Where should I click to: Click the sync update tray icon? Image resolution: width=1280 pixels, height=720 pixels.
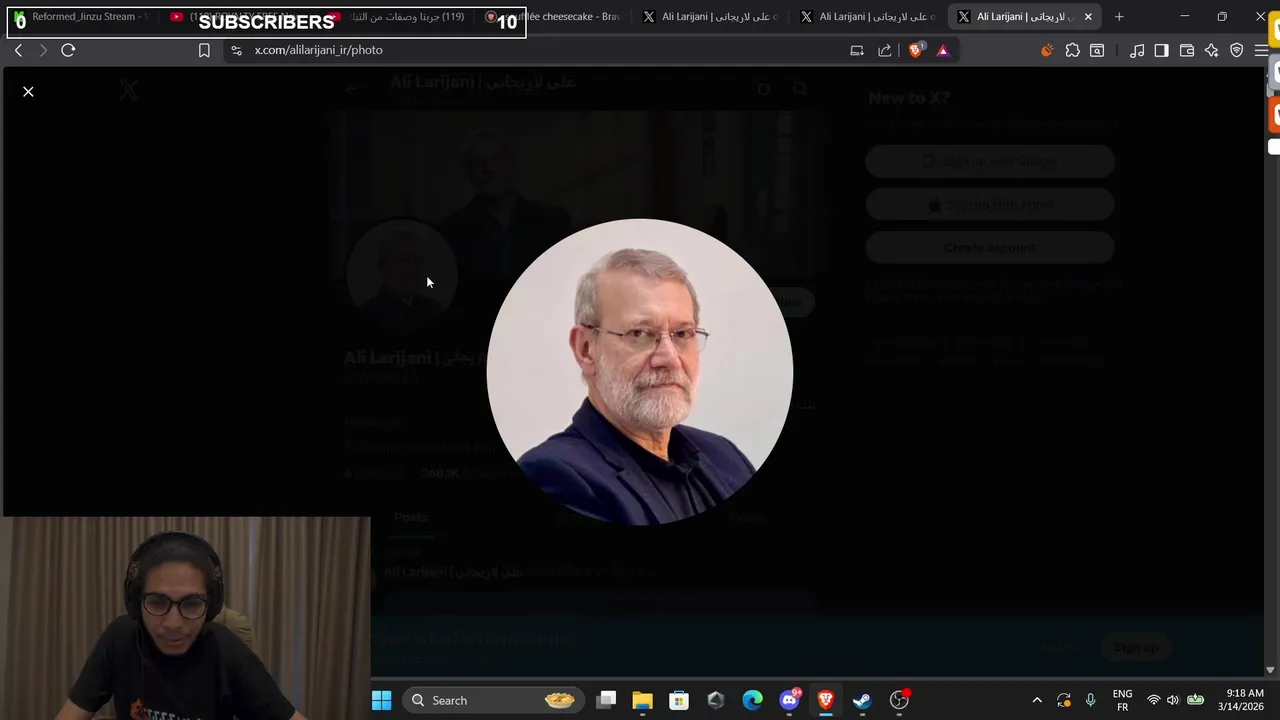[x=1064, y=700]
